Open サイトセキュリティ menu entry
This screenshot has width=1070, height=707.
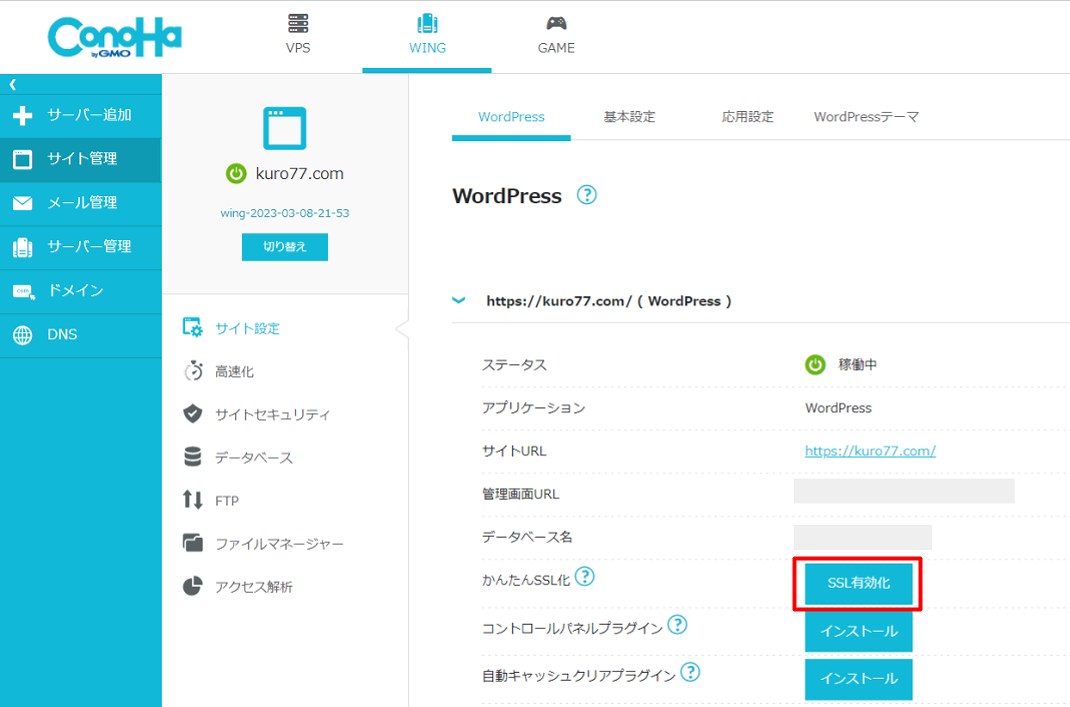coord(272,414)
